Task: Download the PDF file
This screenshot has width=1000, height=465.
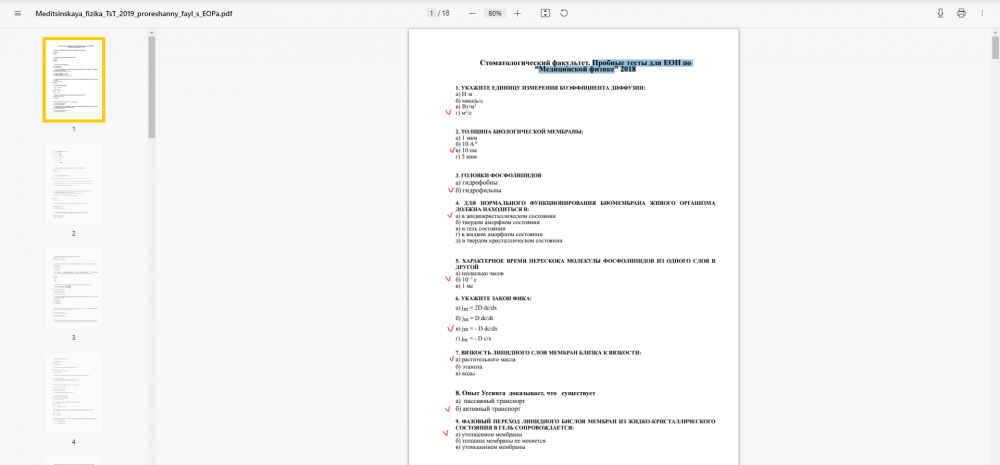Action: 941,13
